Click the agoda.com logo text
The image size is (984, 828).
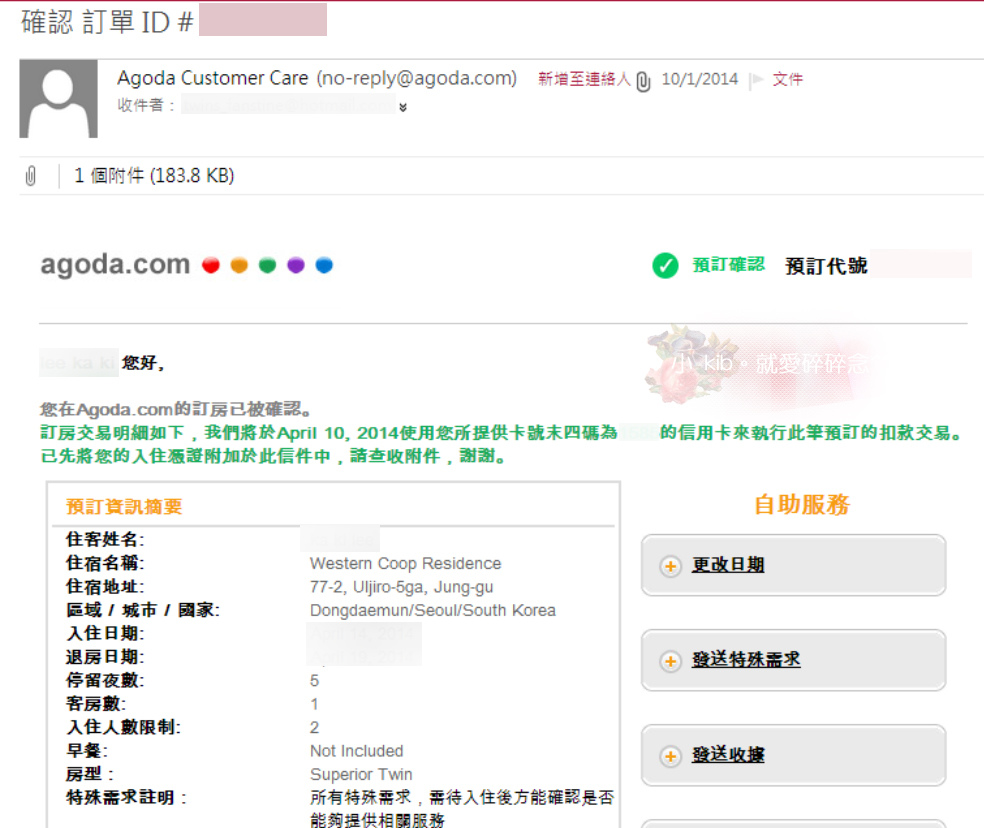point(115,265)
